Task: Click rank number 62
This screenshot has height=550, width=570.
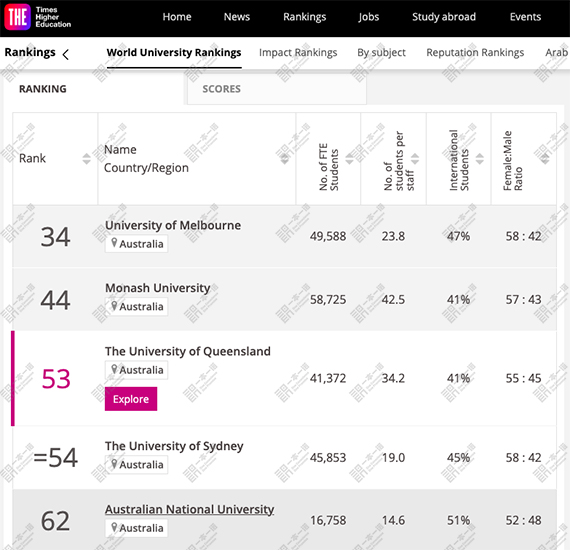Action: coord(55,521)
